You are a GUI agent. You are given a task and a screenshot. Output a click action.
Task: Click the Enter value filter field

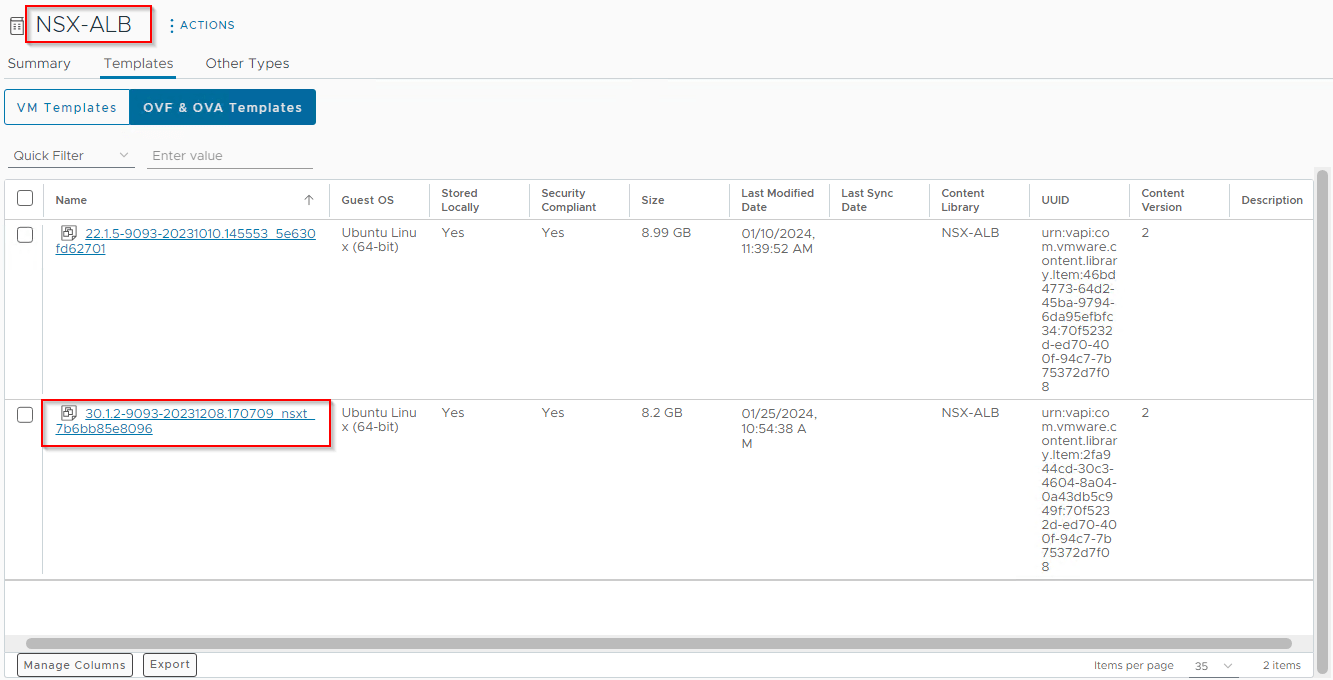tap(230, 156)
